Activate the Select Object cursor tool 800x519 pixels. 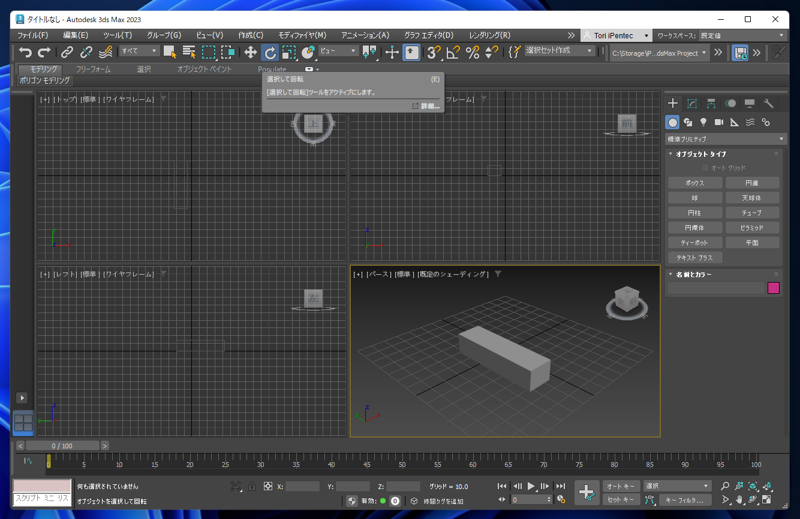click(170, 52)
